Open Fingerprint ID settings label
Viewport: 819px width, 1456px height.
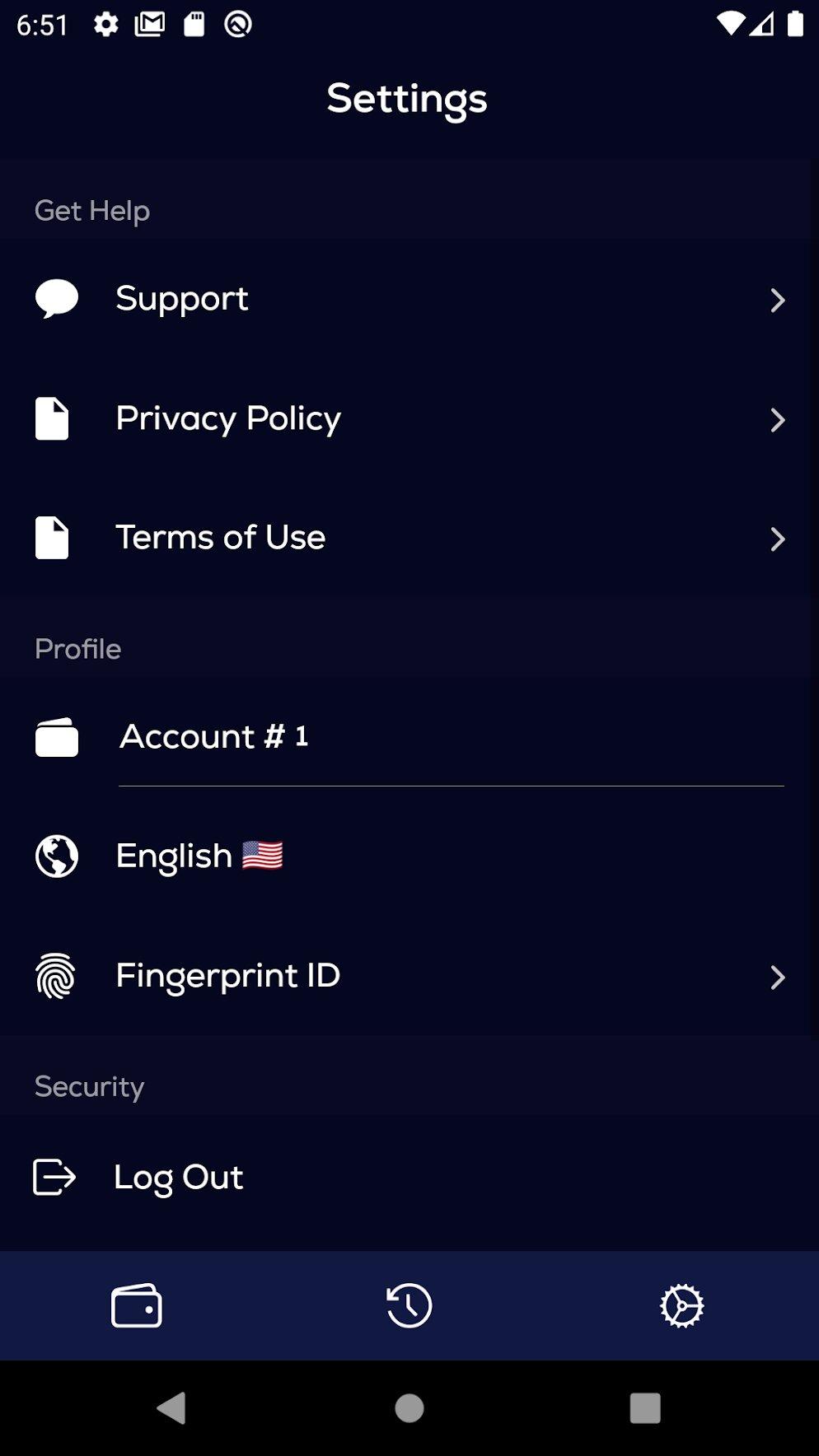pos(228,976)
